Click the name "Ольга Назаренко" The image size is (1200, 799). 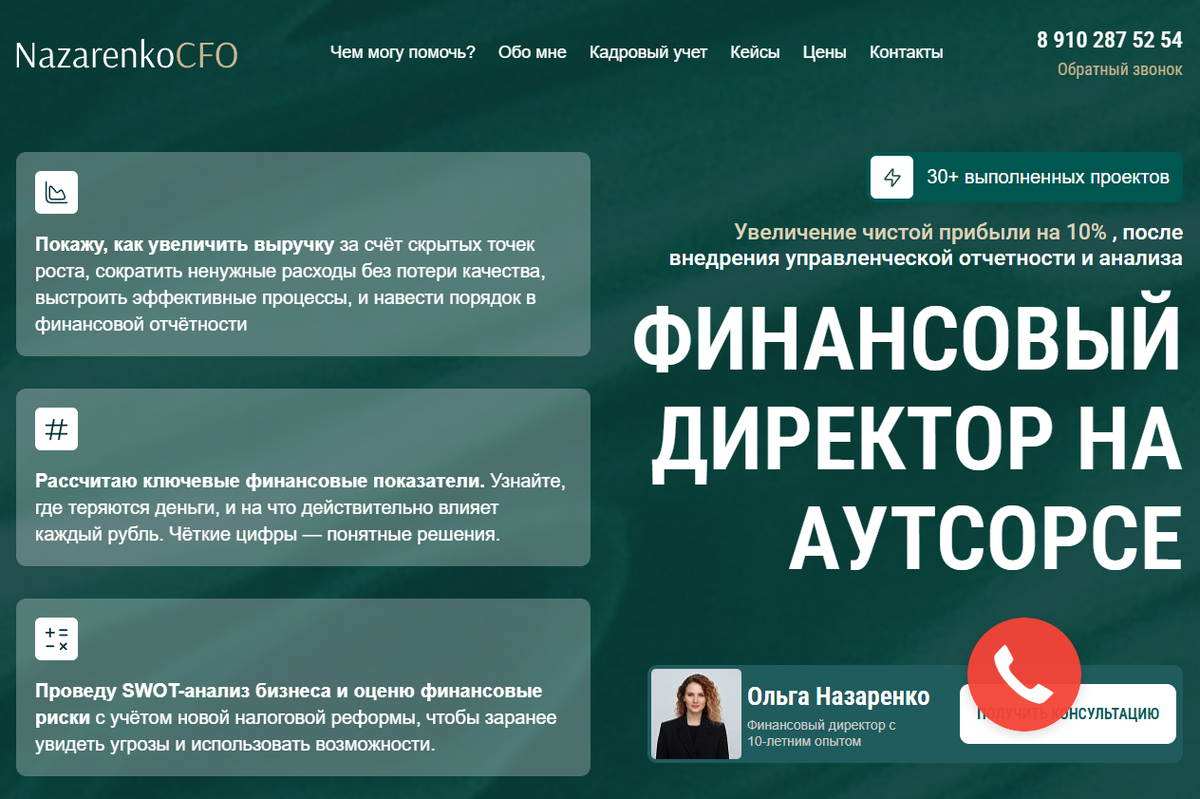[x=838, y=696]
